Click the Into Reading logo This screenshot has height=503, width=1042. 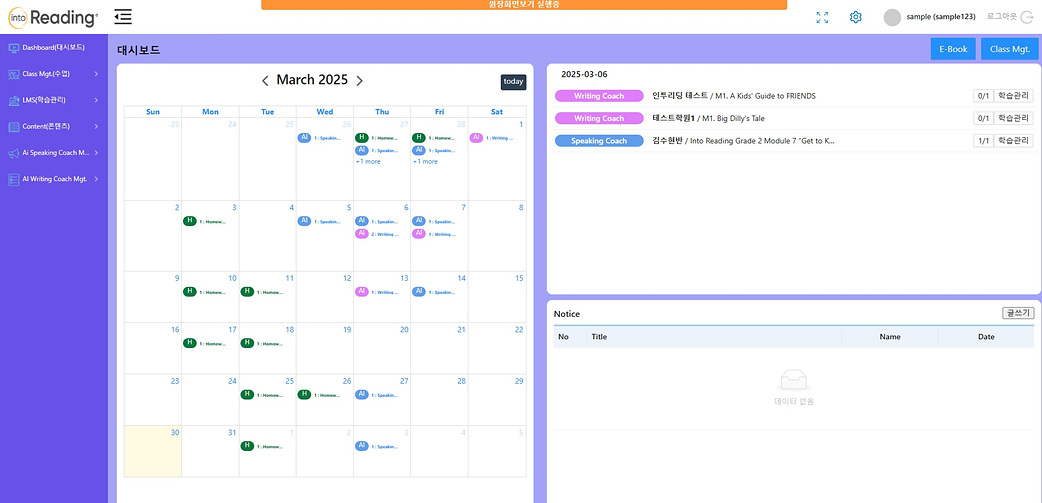(x=53, y=18)
